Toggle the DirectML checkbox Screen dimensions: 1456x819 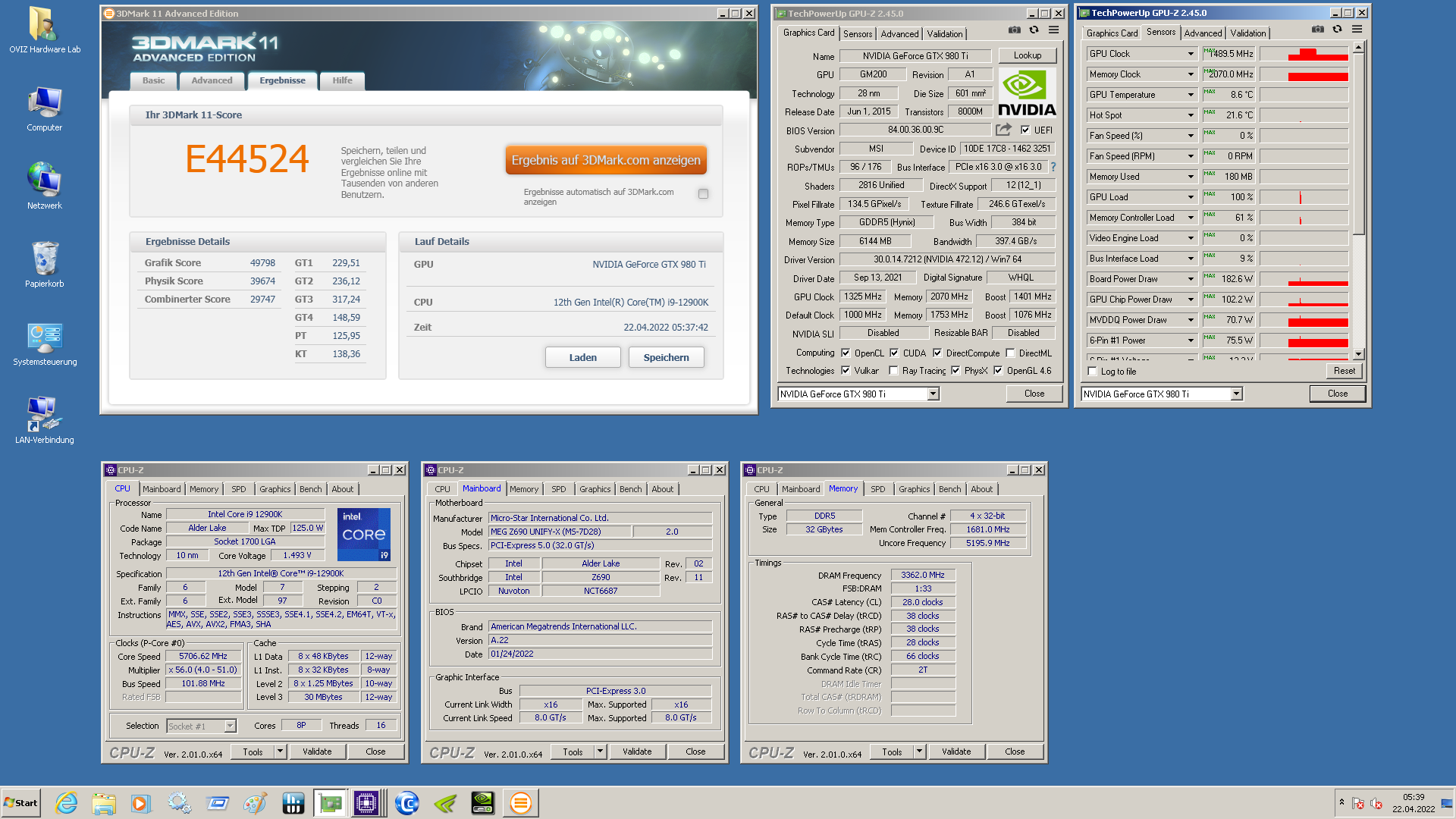point(1010,353)
